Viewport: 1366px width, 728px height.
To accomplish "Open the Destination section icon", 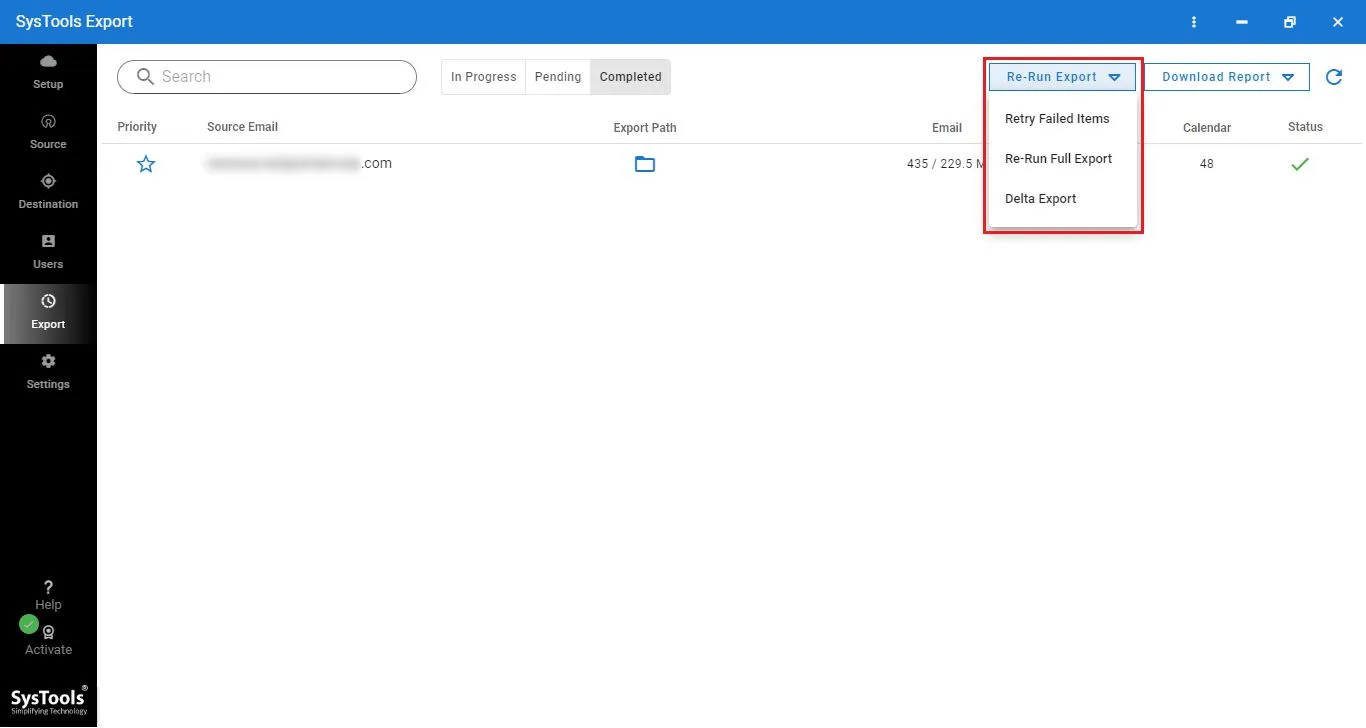I will 48,182.
